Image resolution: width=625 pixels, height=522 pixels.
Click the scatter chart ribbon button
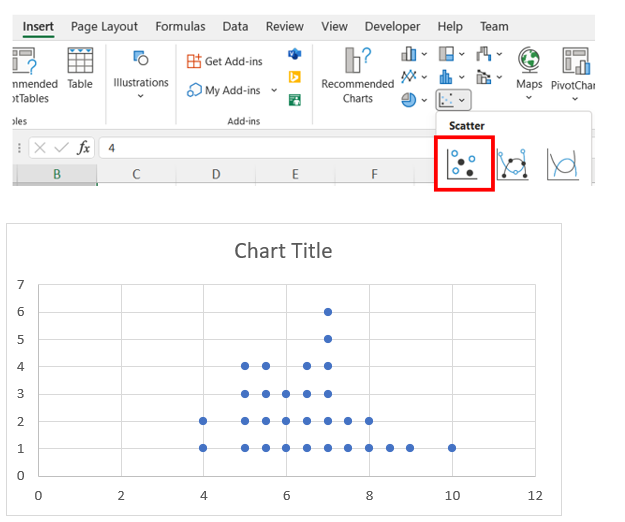[454, 100]
